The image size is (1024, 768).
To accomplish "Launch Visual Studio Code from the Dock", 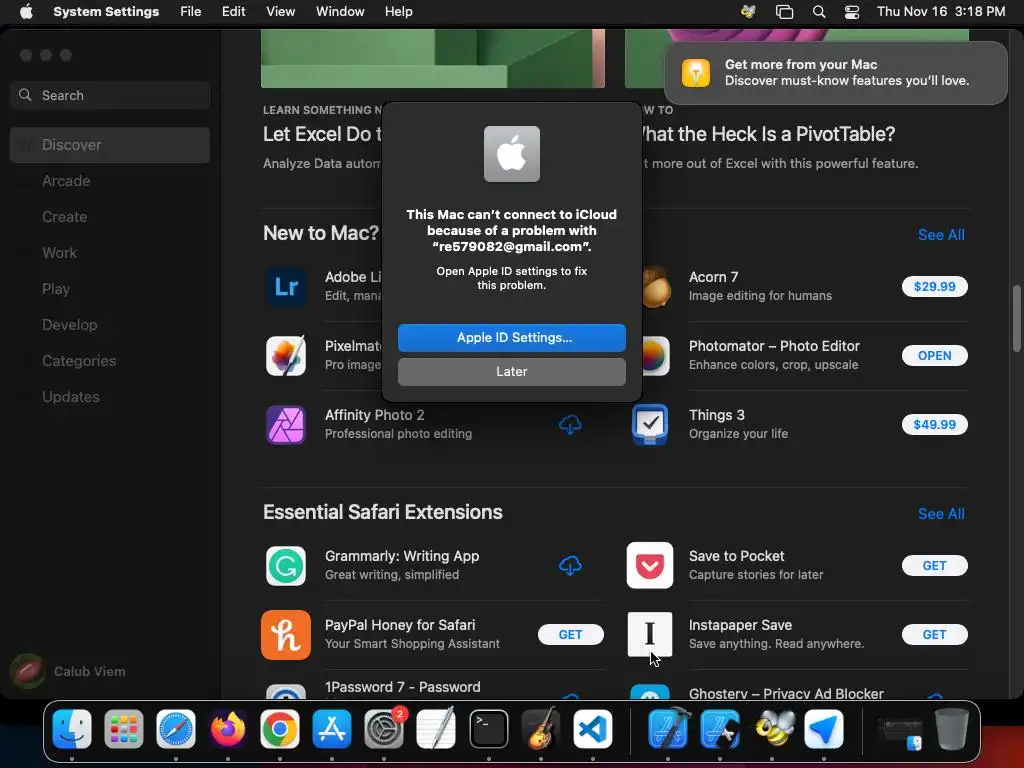I will [592, 729].
